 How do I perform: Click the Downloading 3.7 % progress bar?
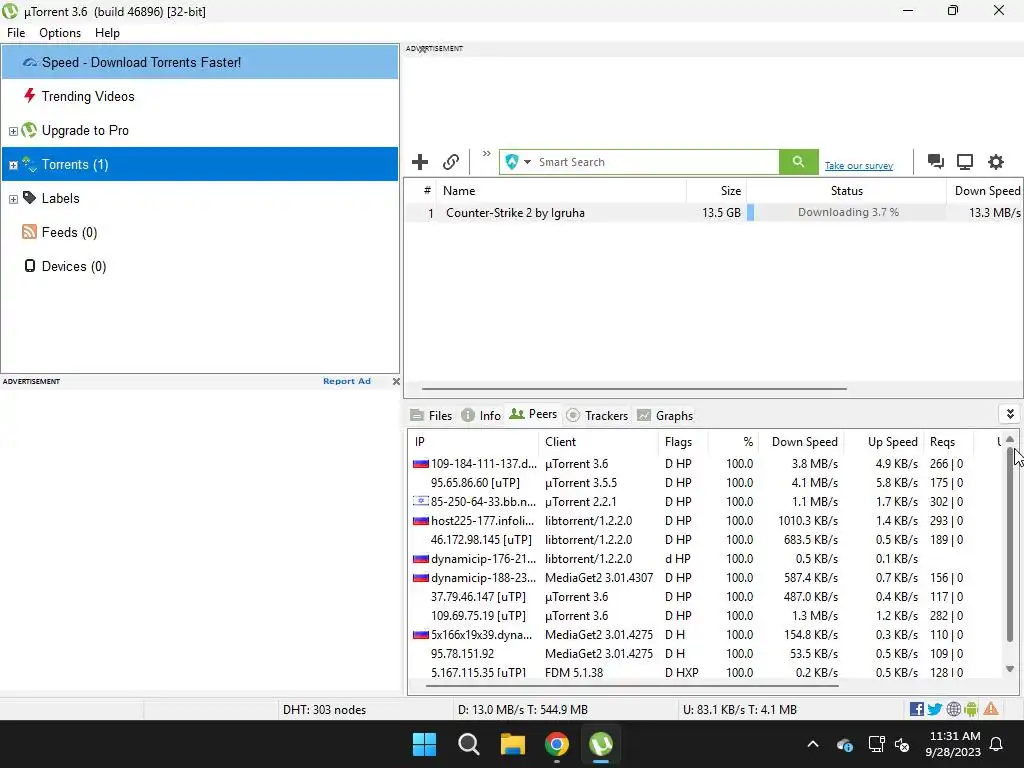click(846, 212)
